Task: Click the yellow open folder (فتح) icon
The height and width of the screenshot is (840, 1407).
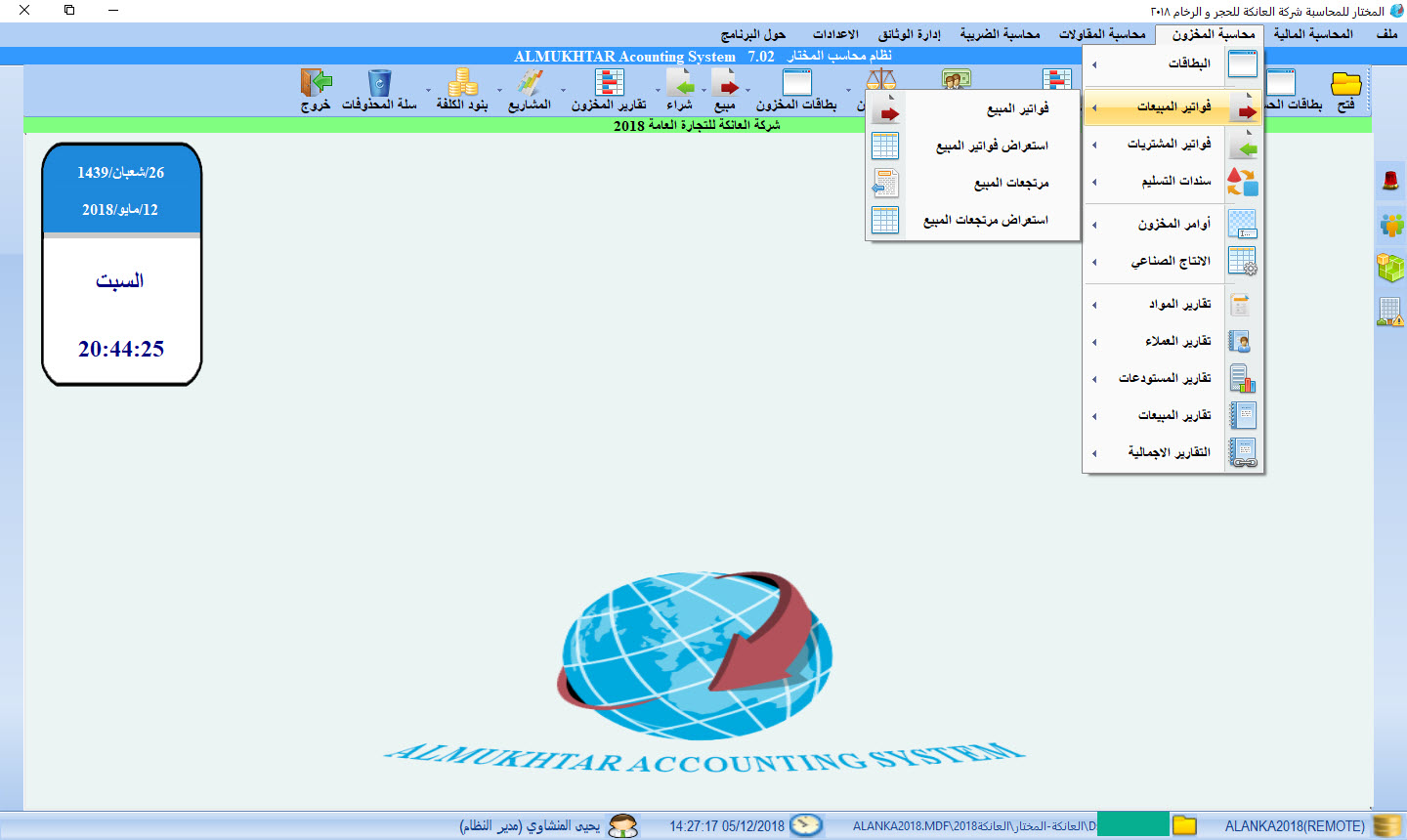Action: click(x=1345, y=83)
